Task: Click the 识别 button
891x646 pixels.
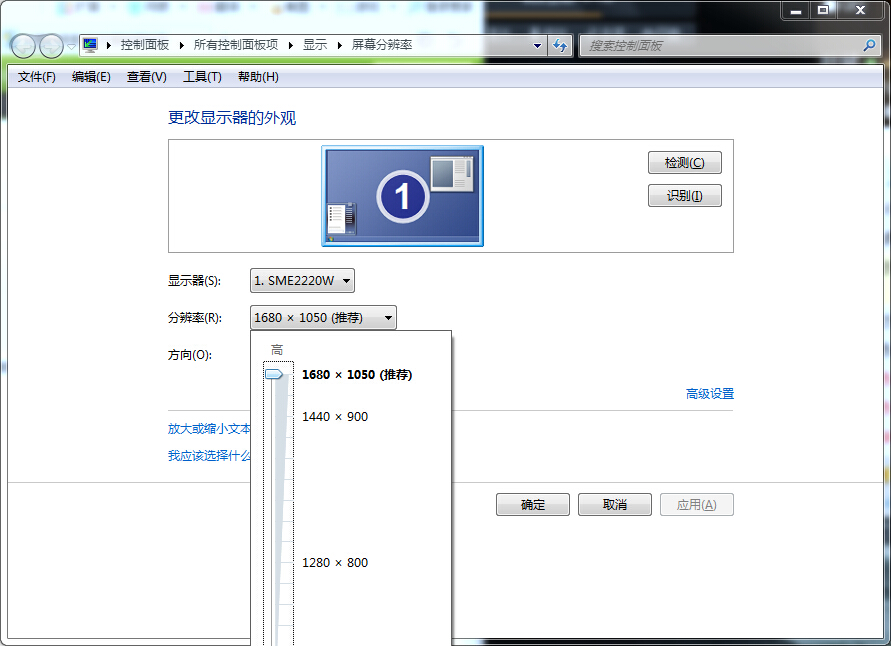Action: coord(684,195)
